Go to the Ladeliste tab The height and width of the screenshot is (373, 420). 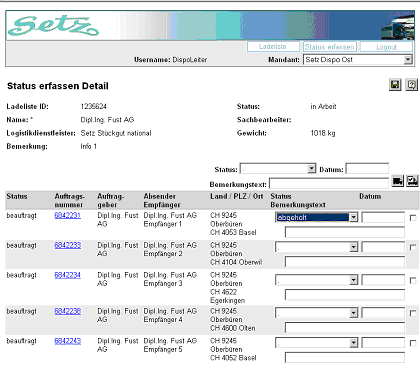(x=273, y=47)
